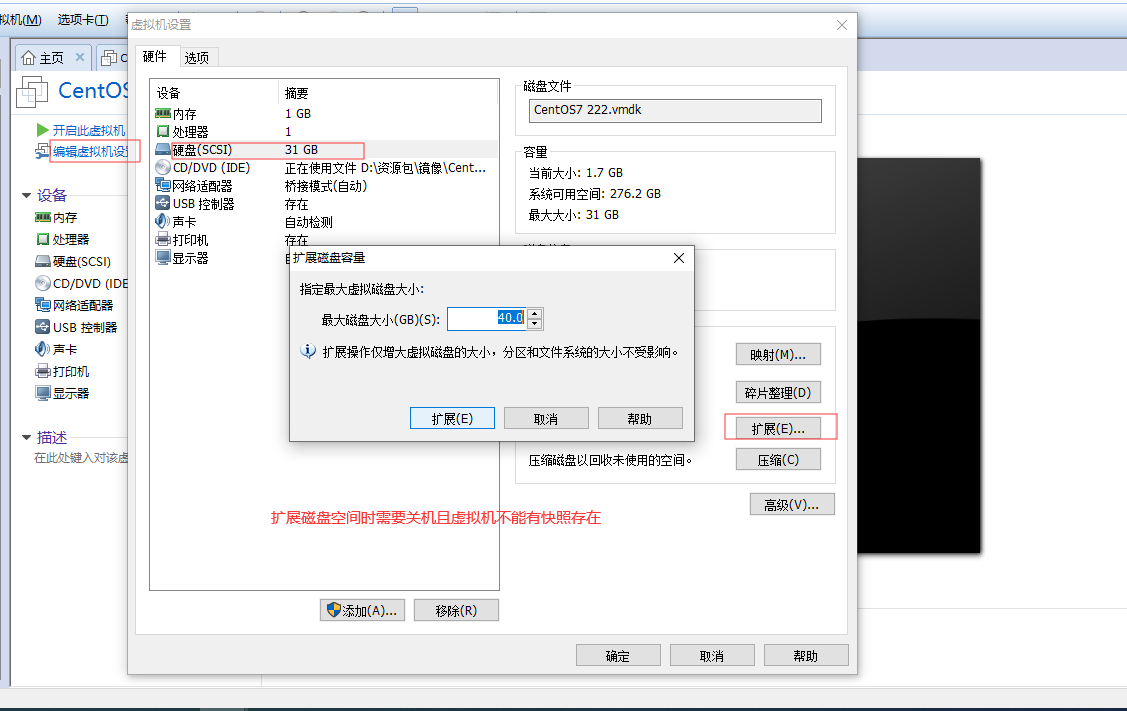This screenshot has width=1127, height=711.
Task: Open the 虚拟机(M) menu
Action: [20, 18]
